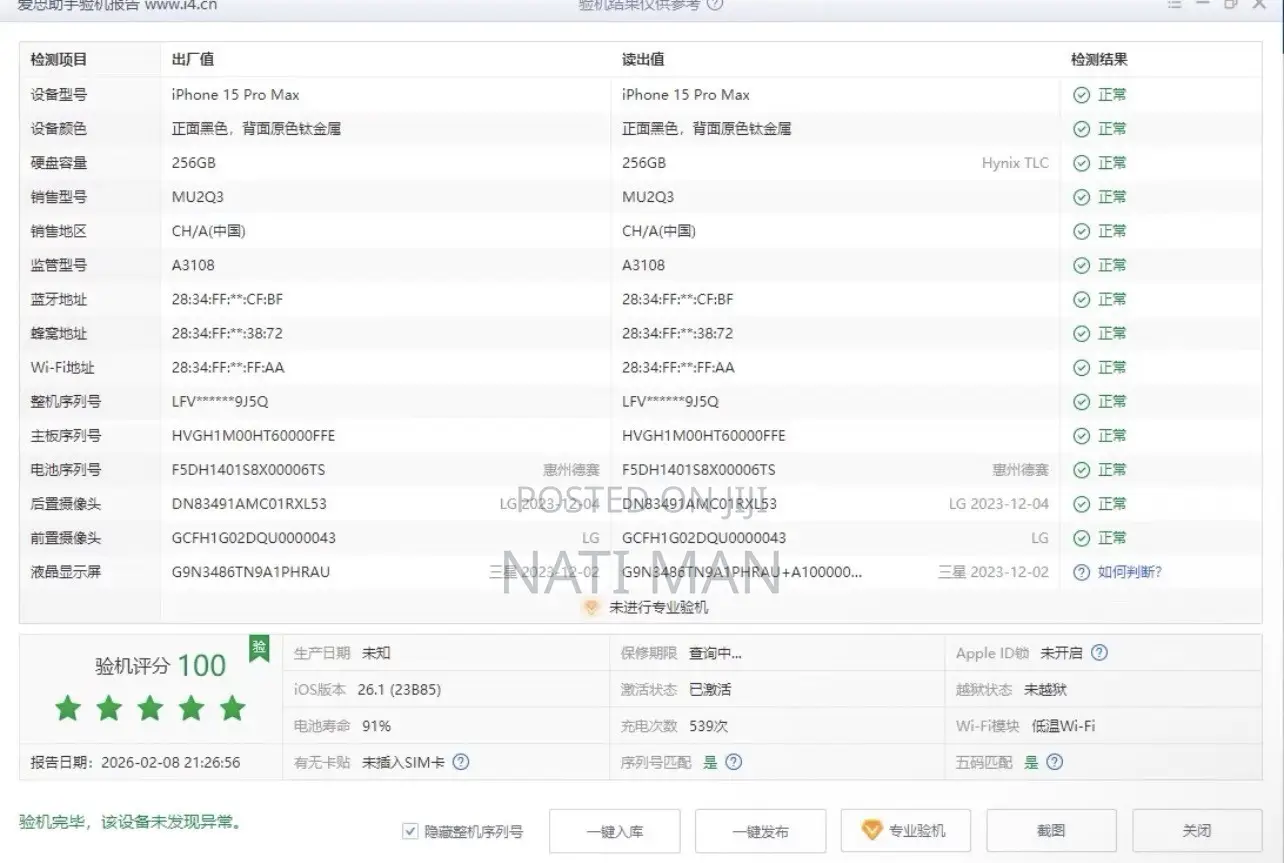Select the check icon in the 电池序列号 row
This screenshot has width=1284, height=863.
pyautogui.click(x=1081, y=469)
